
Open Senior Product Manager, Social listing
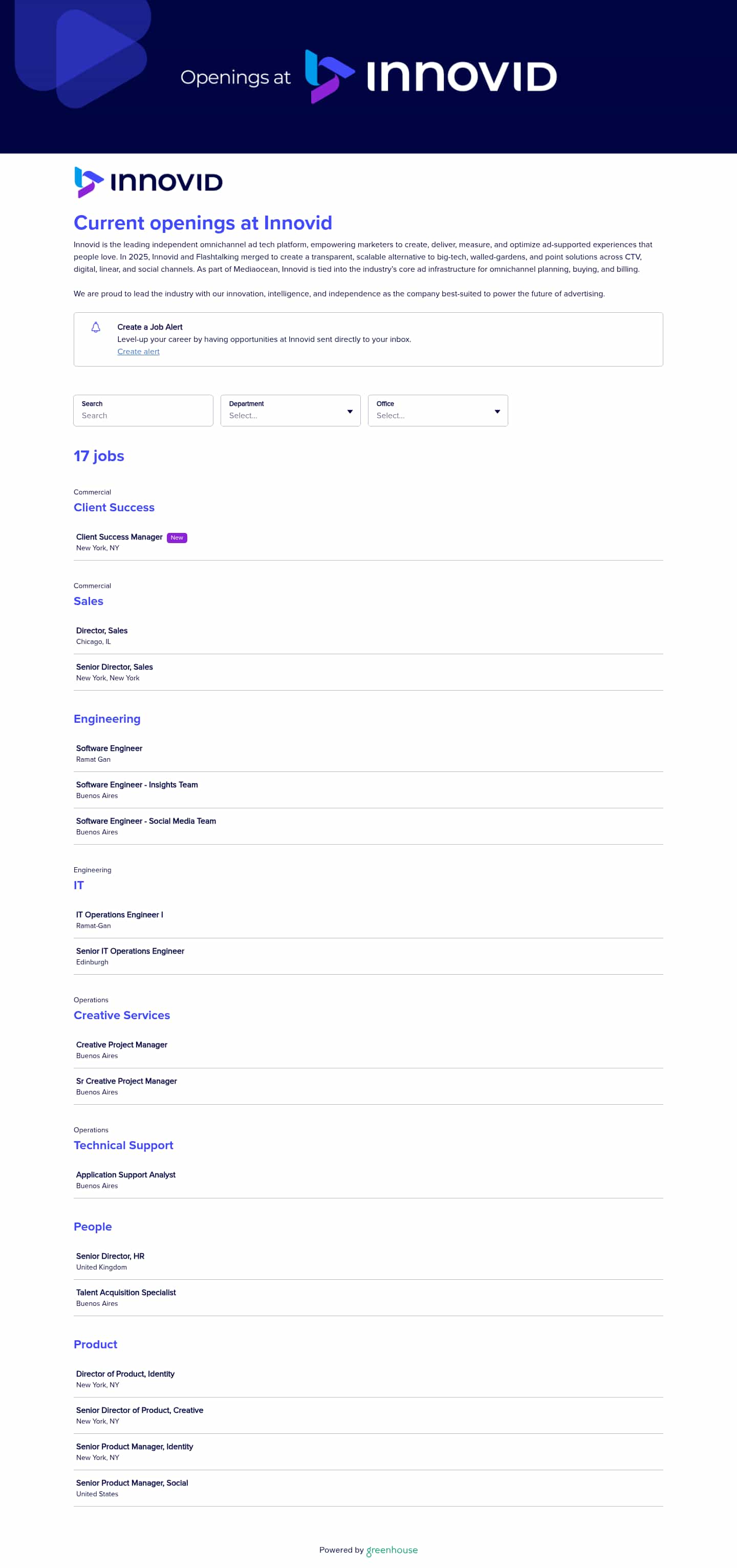point(368,1488)
